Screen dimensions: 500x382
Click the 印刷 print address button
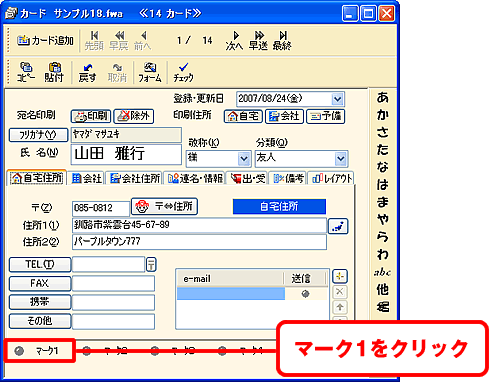coord(91,116)
